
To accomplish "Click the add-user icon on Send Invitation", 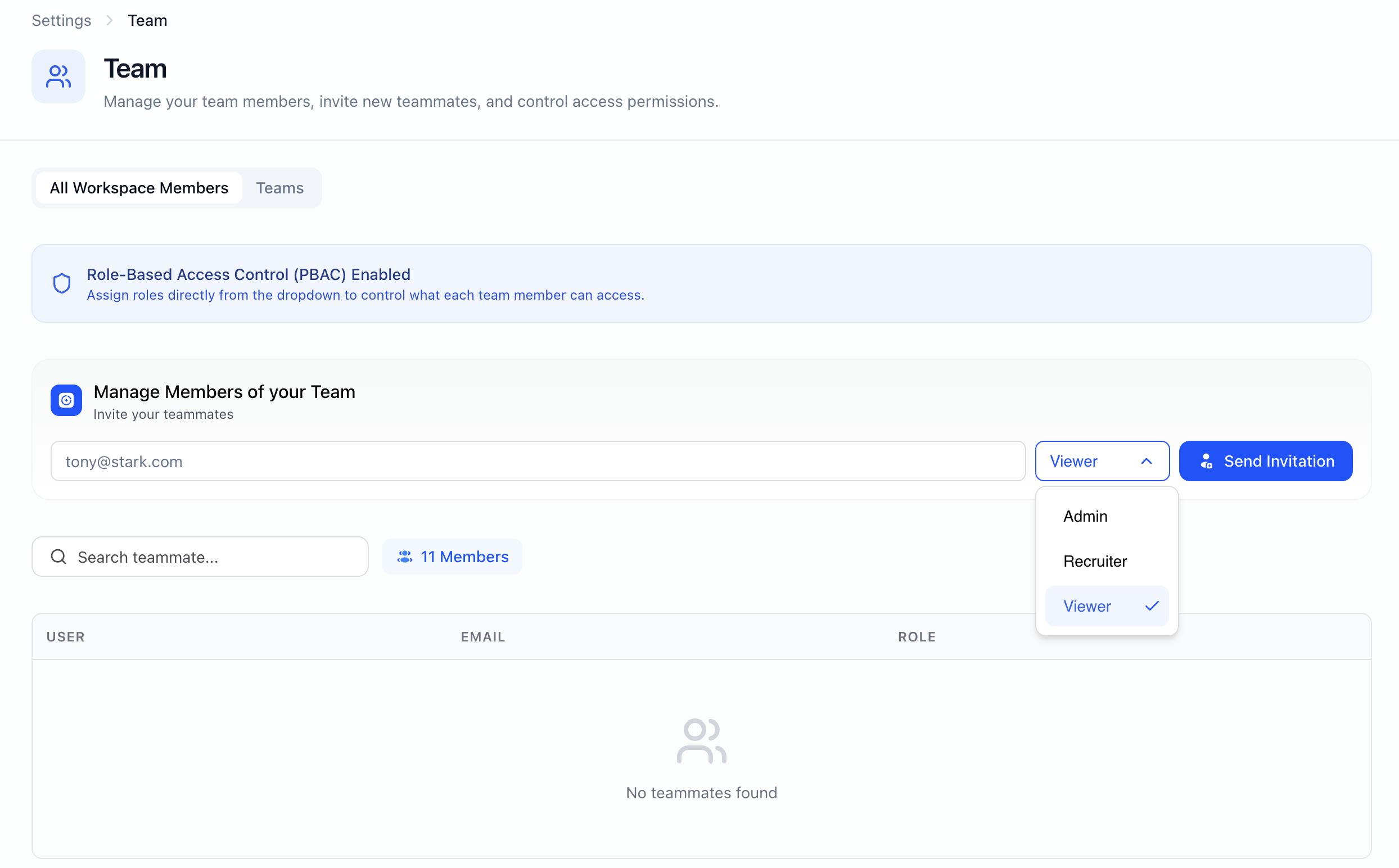I will pos(1206,461).
